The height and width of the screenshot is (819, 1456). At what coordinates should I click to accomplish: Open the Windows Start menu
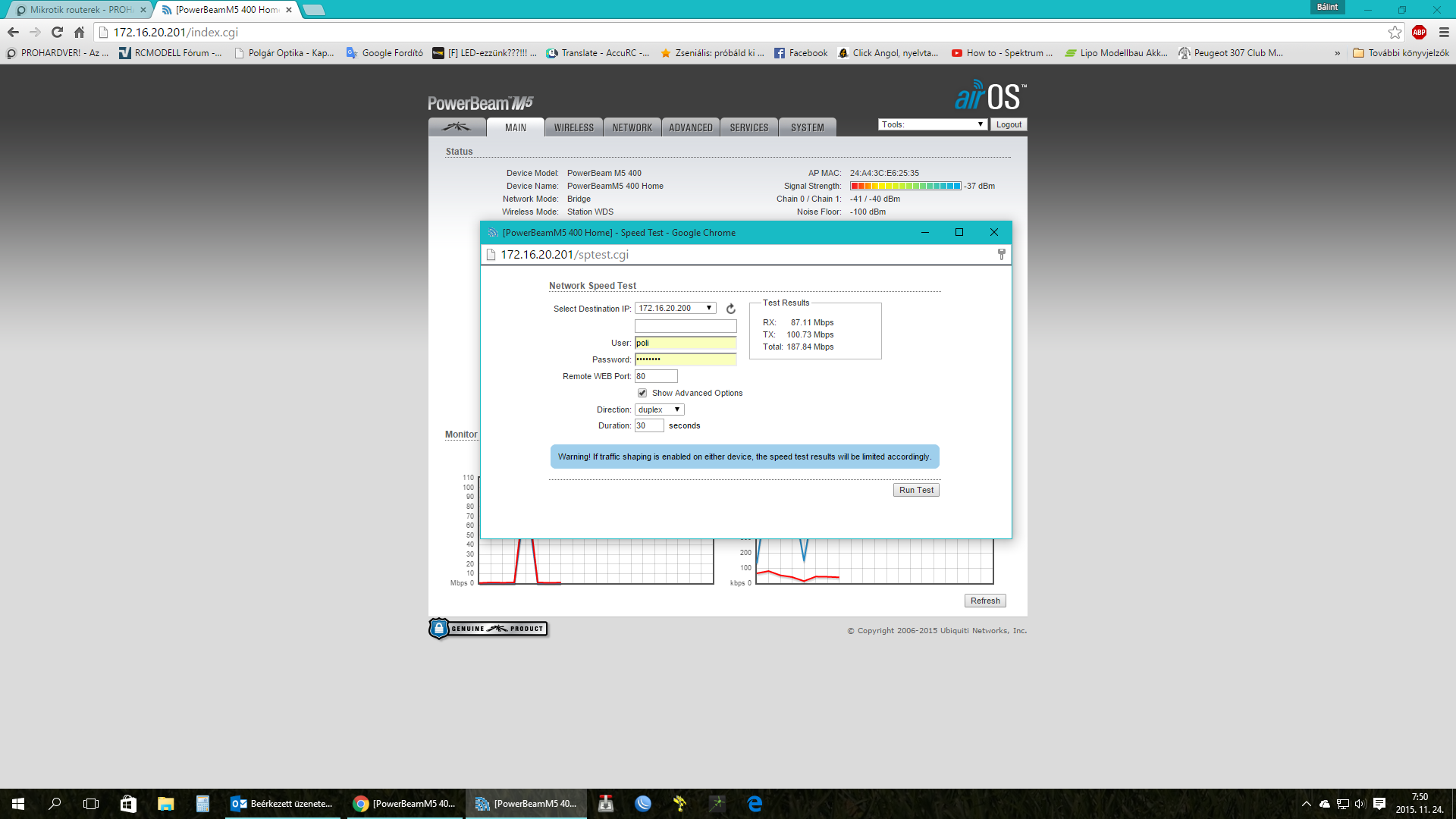[x=18, y=804]
